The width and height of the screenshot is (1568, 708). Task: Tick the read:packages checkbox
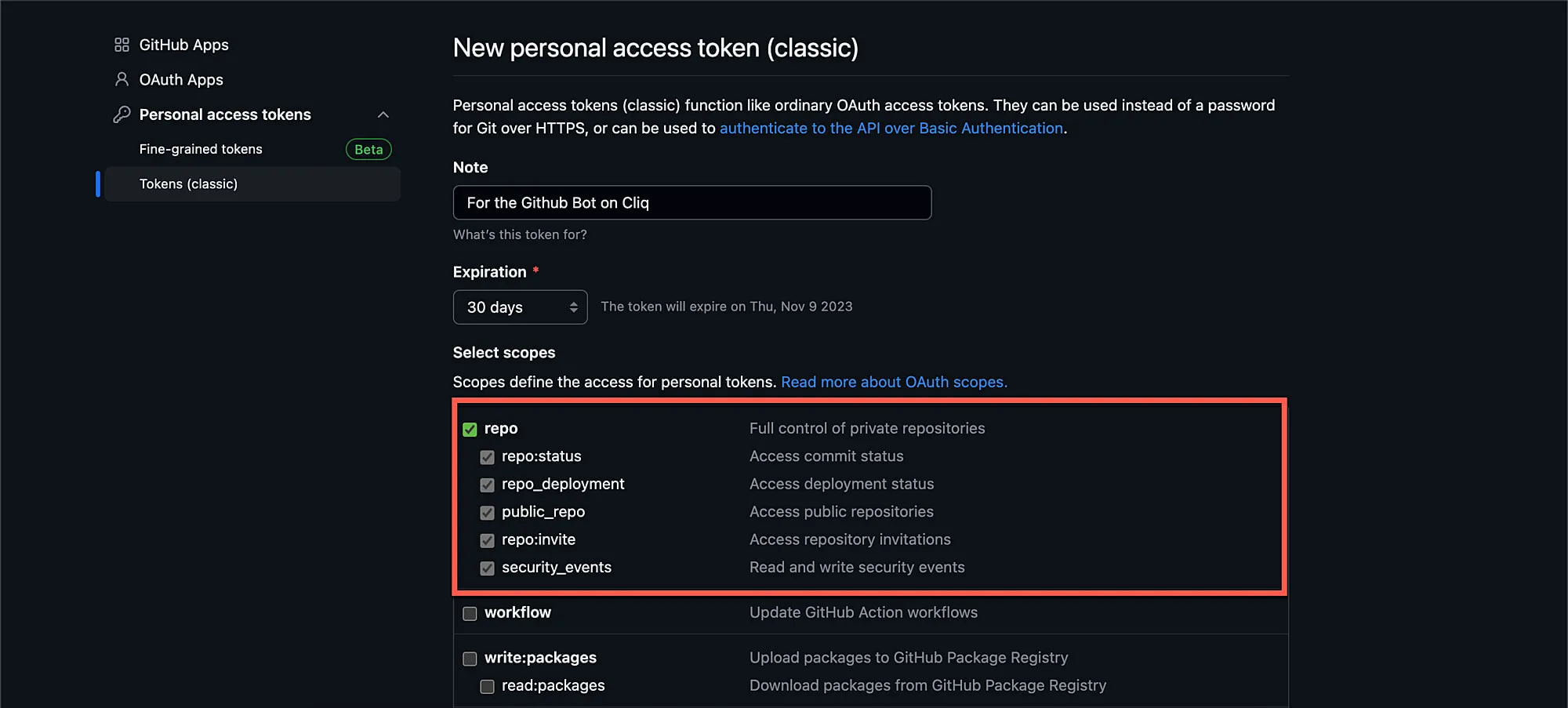(x=487, y=686)
